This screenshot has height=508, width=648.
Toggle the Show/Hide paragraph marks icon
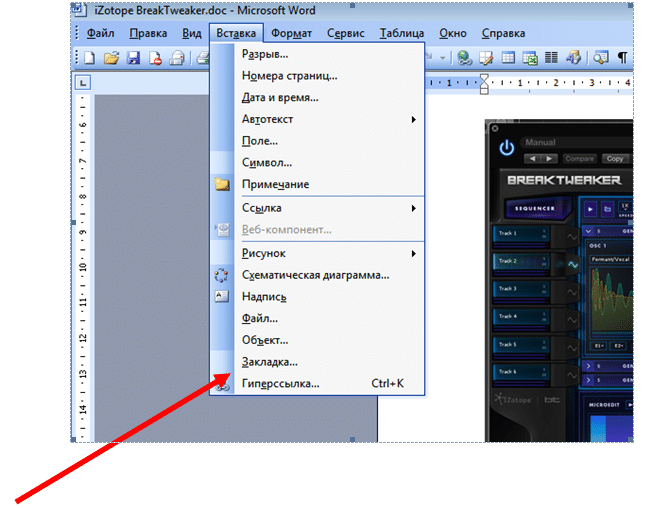[622, 58]
